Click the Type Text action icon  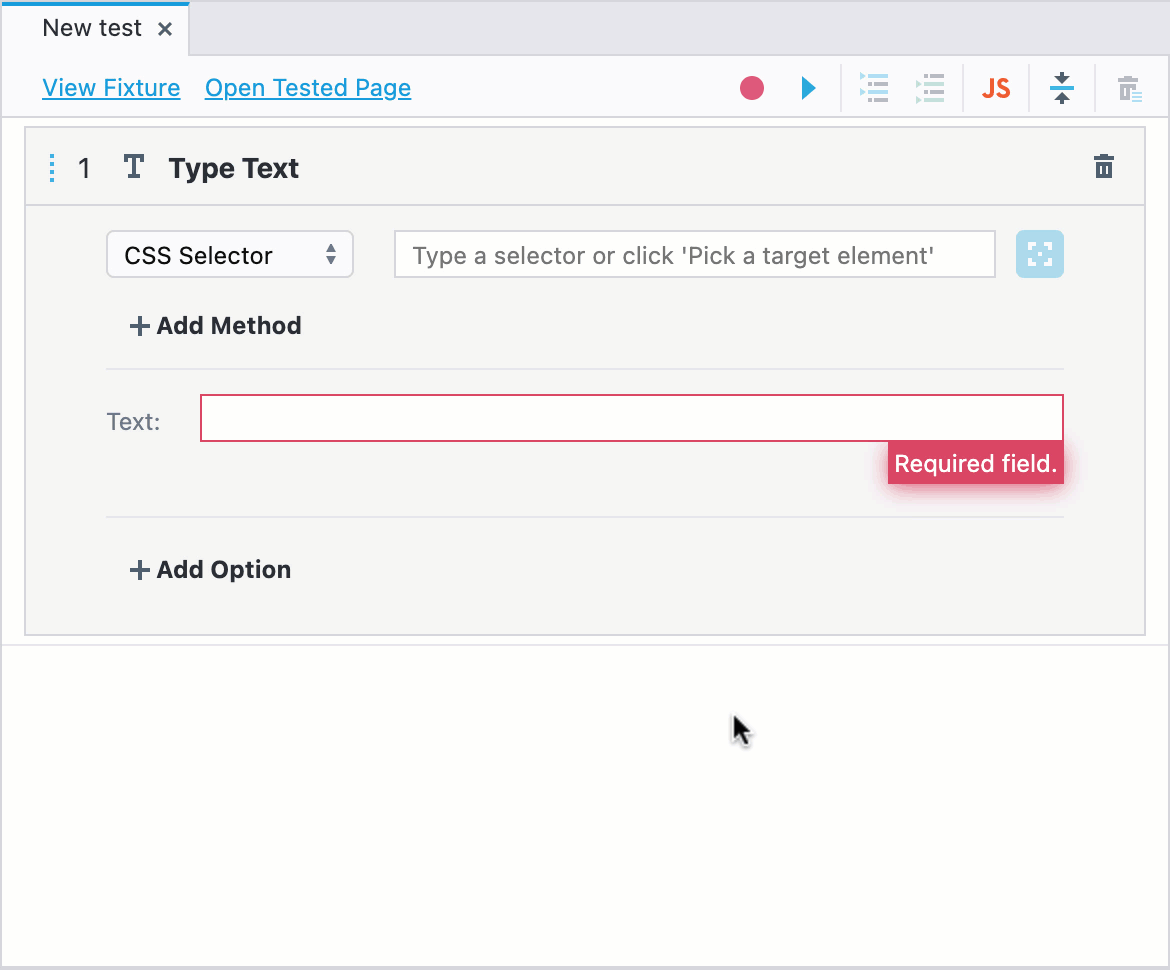(x=133, y=167)
